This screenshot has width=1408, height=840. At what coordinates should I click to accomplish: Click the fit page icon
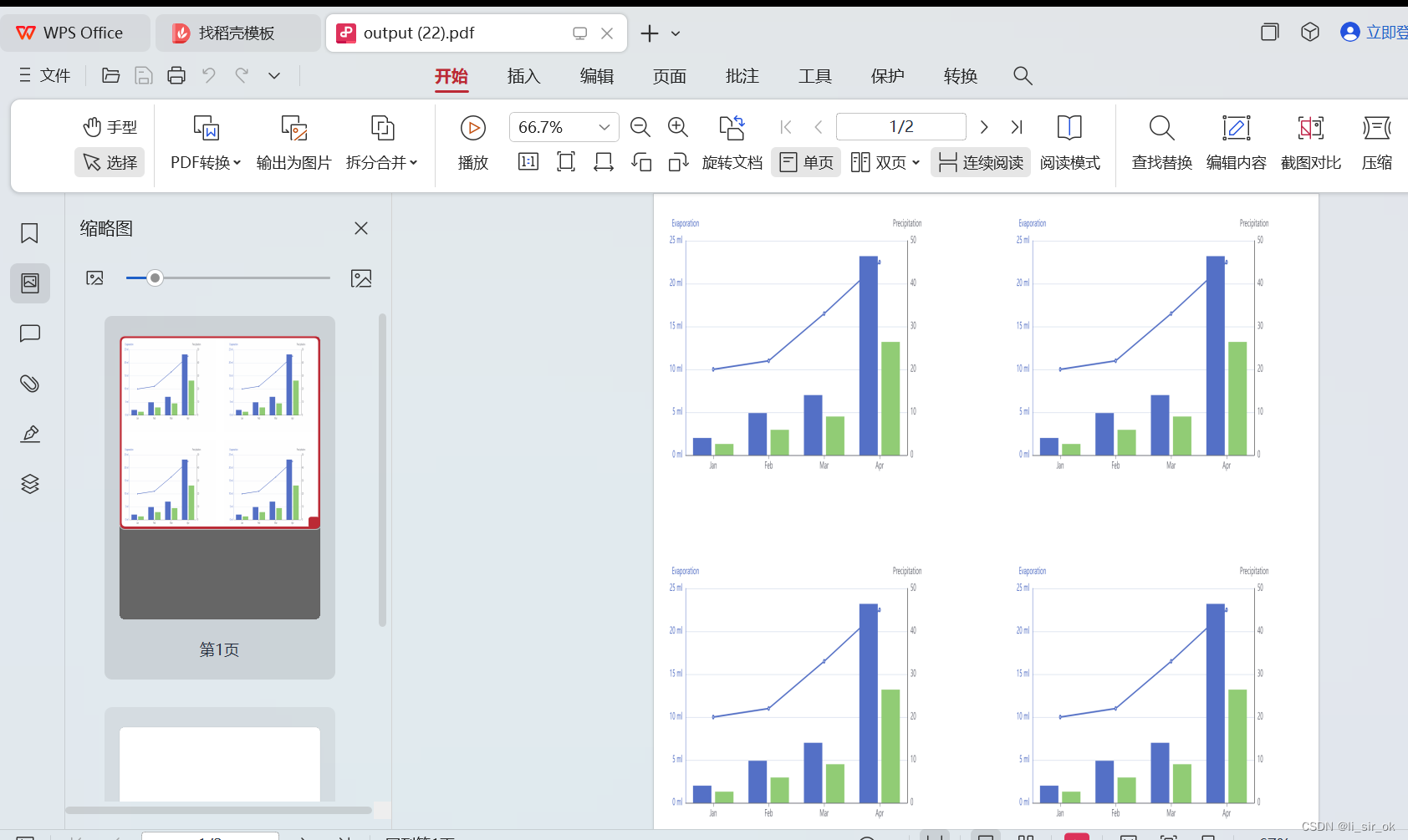(566, 161)
